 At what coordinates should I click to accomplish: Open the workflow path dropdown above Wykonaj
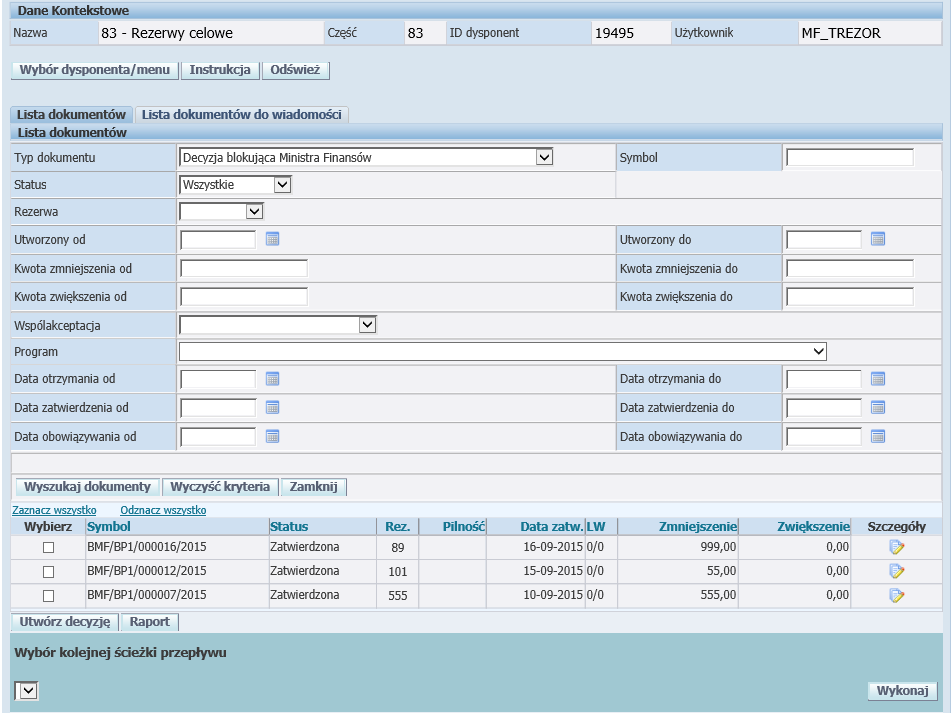tap(27, 691)
